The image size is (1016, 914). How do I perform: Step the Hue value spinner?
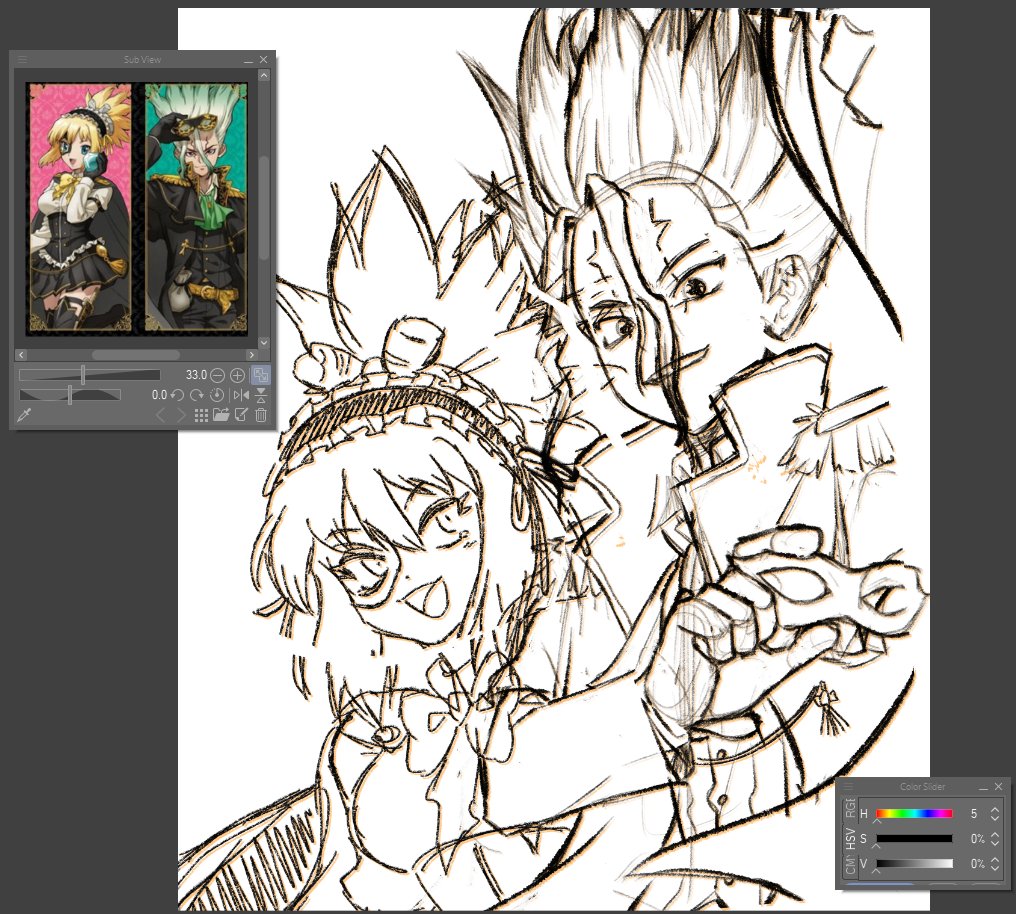click(x=995, y=814)
